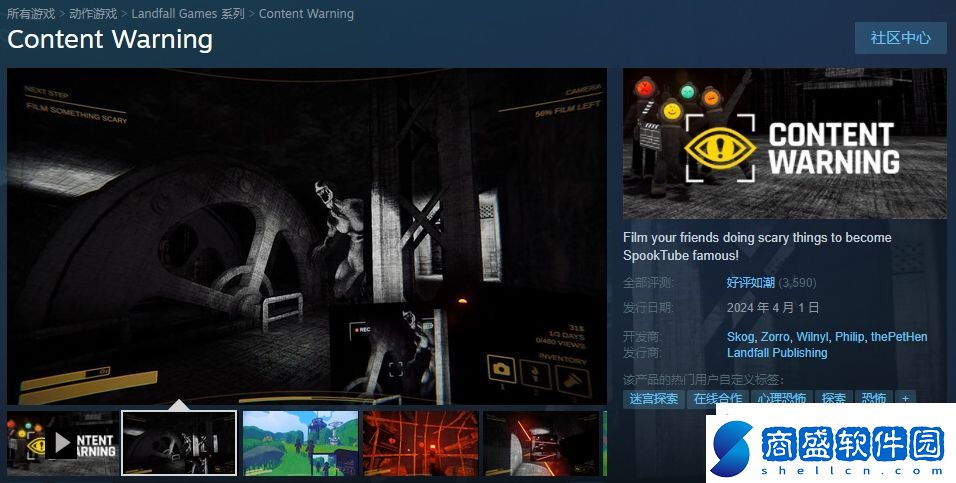The width and height of the screenshot is (956, 483).
Task: Open developer Wilnyl link
Action: point(812,337)
